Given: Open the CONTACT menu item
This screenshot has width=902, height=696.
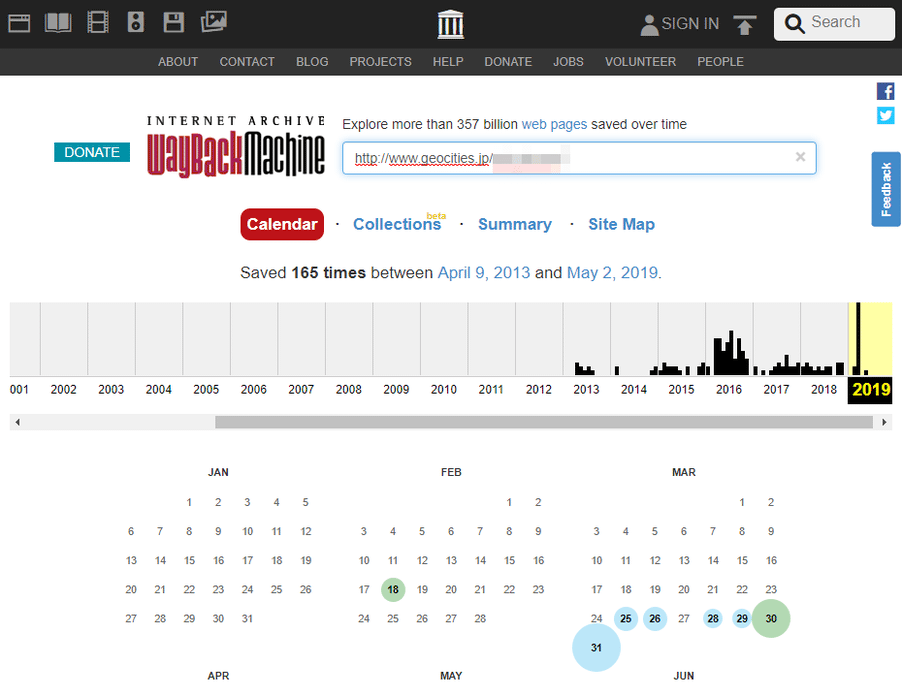Looking at the screenshot, I should pyautogui.click(x=247, y=62).
